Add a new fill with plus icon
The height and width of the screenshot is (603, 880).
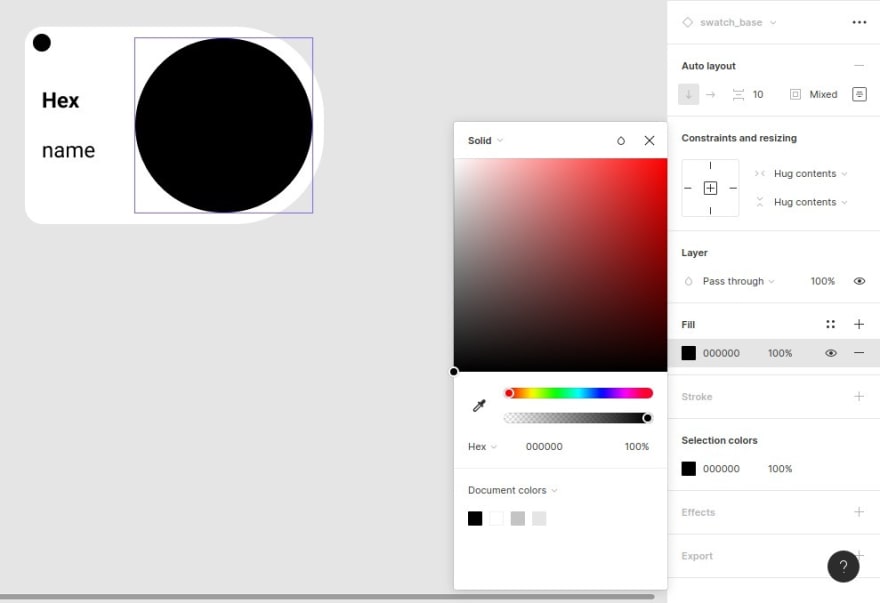point(859,324)
